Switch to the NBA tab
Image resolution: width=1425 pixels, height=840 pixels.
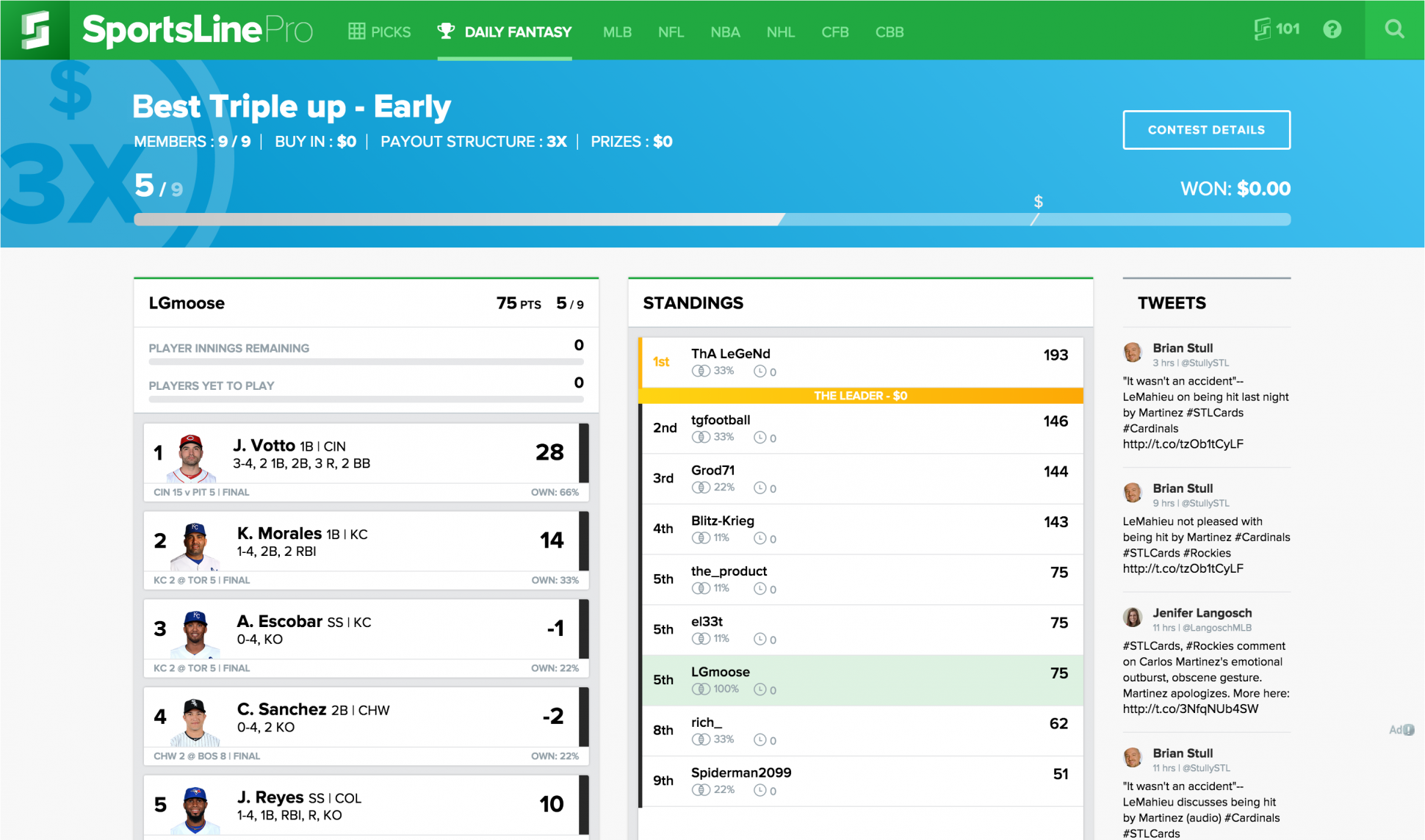tap(725, 32)
